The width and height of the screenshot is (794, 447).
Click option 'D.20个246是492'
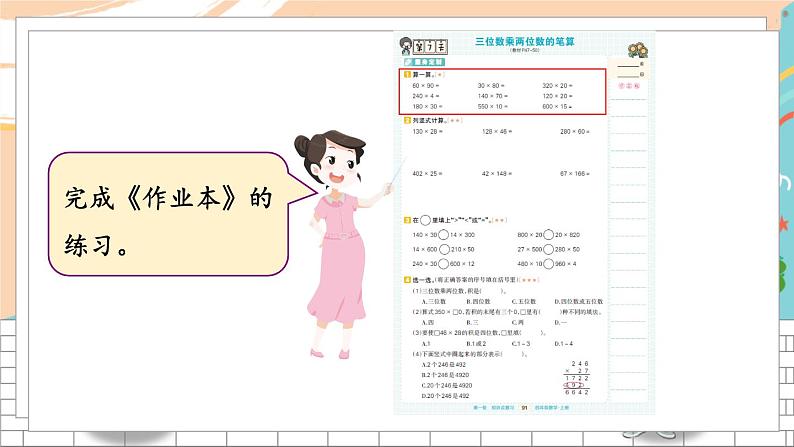[x=445, y=396]
